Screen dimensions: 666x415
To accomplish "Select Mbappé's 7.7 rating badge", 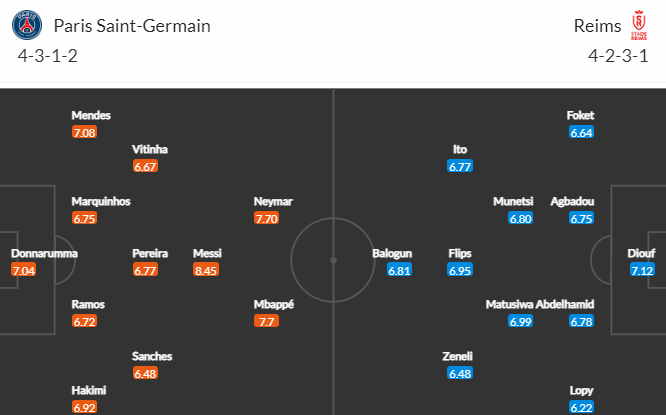I will 266,322.
